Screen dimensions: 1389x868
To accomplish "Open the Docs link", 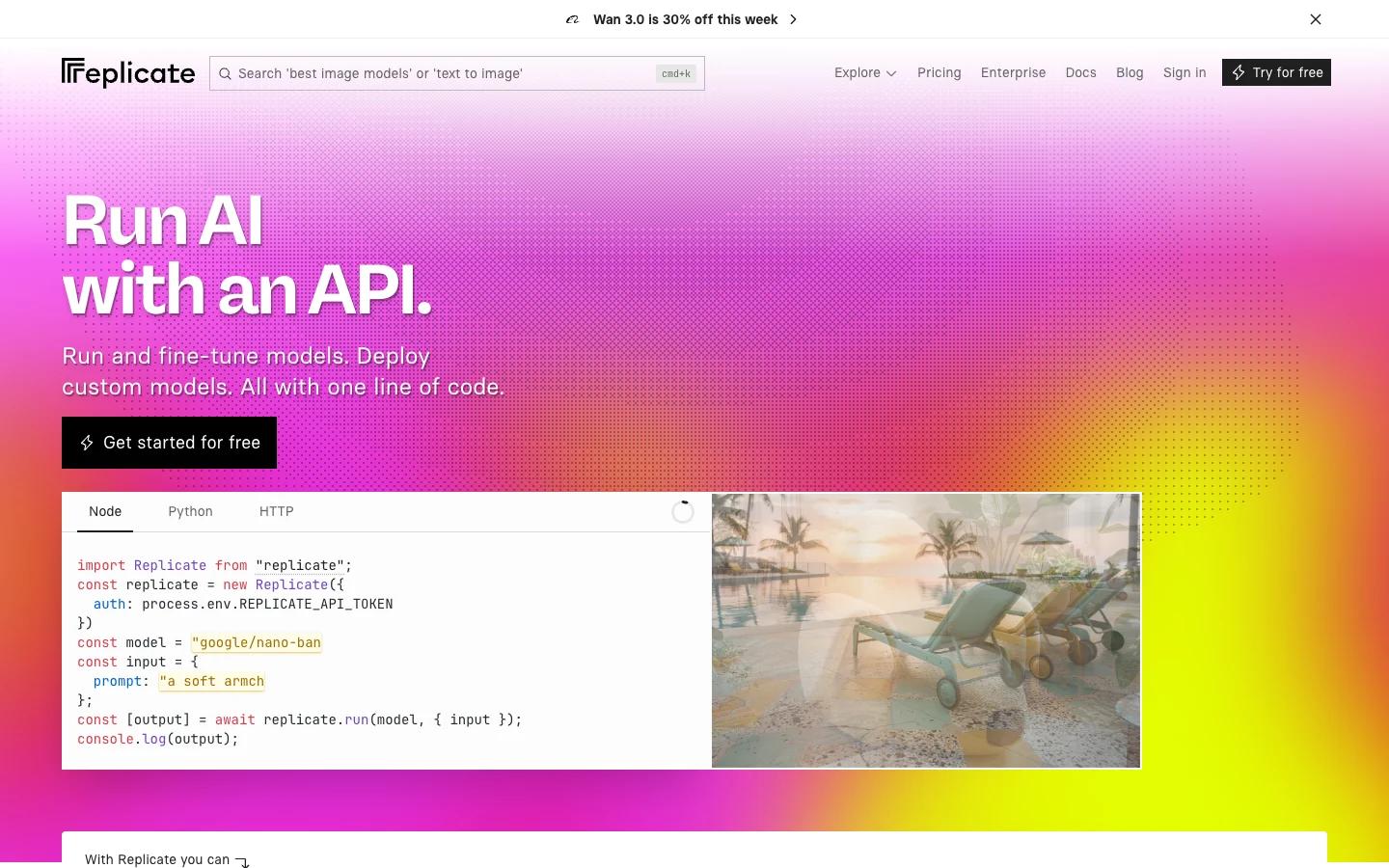I will pos(1080,72).
